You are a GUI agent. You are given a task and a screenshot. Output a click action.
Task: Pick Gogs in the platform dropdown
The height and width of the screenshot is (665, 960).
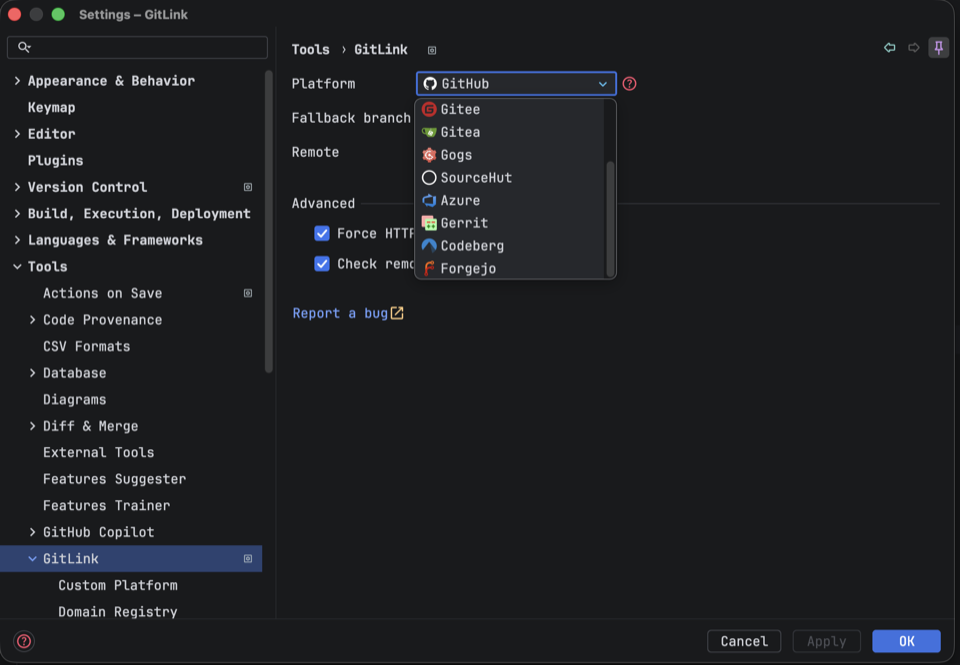tap(512, 155)
